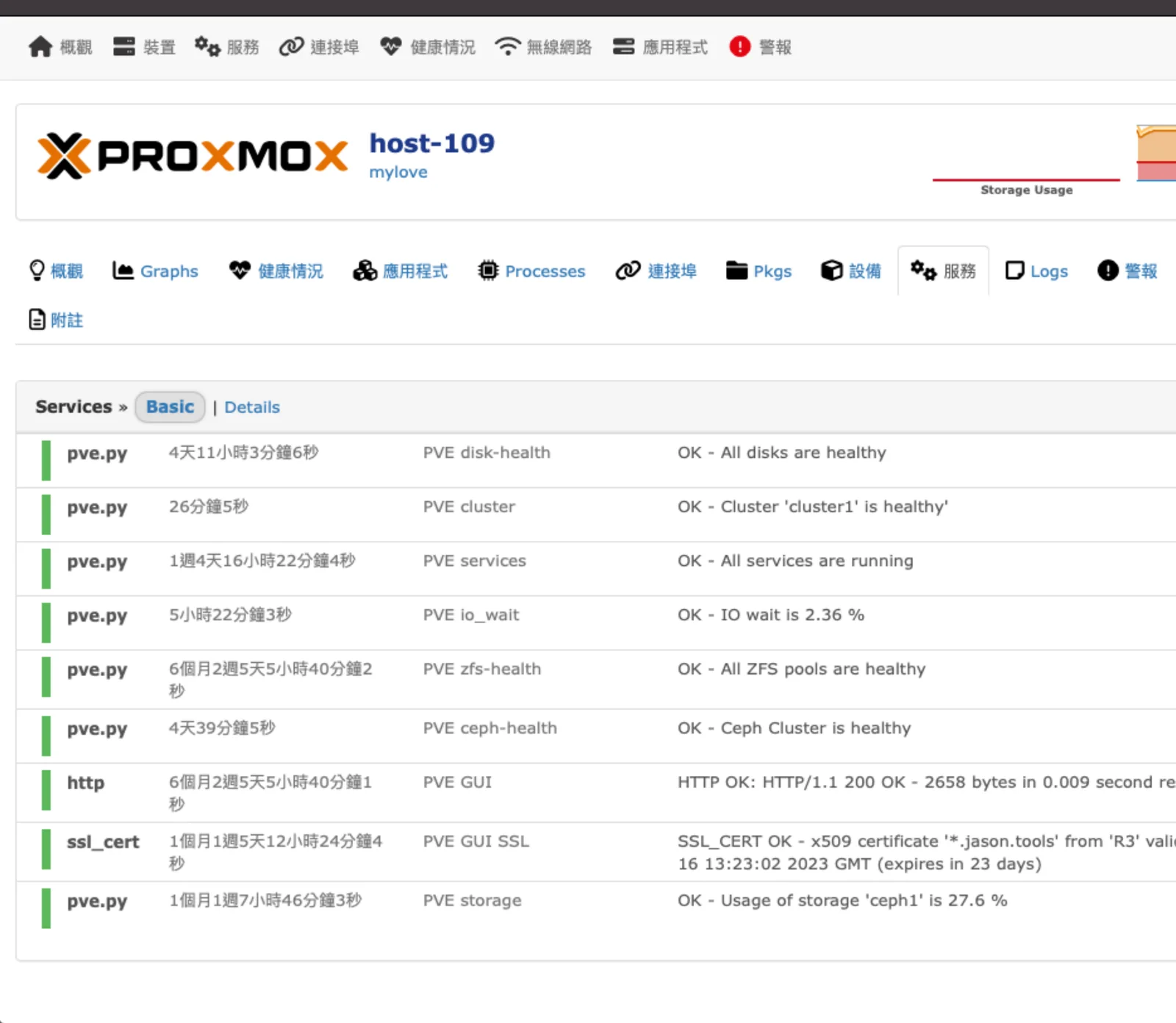
Task: Click the PVE storage description
Action: tap(472, 900)
